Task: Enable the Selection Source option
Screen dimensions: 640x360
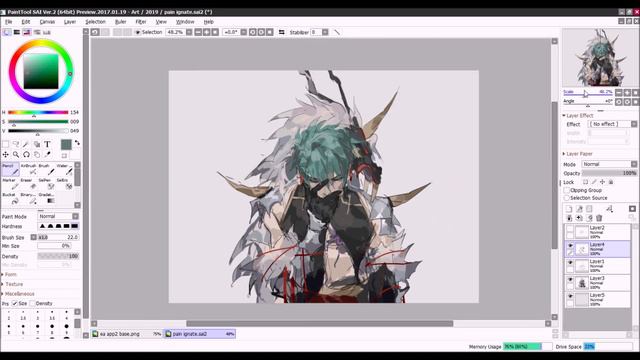Action: (x=567, y=198)
